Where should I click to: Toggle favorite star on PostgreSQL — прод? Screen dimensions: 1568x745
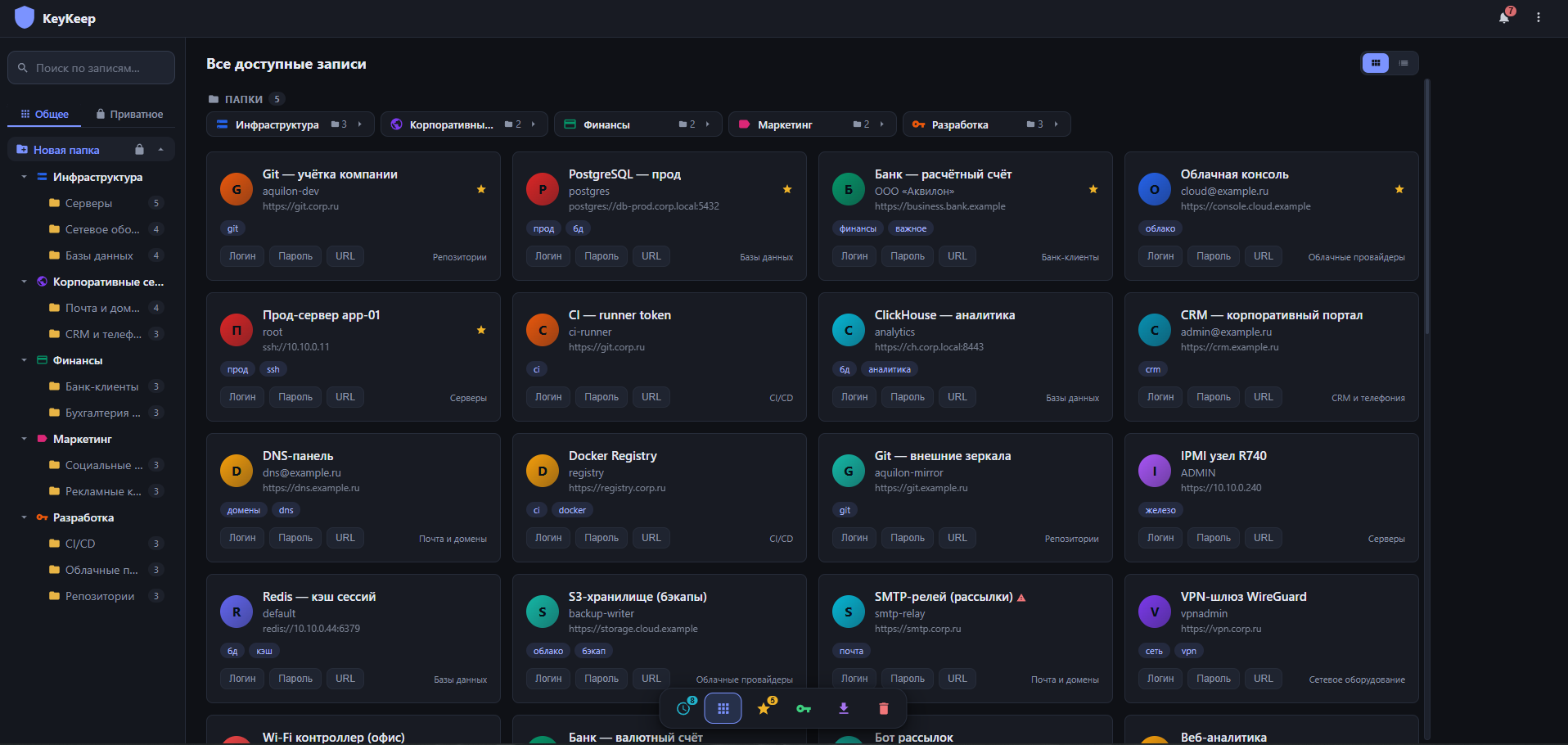(x=787, y=190)
